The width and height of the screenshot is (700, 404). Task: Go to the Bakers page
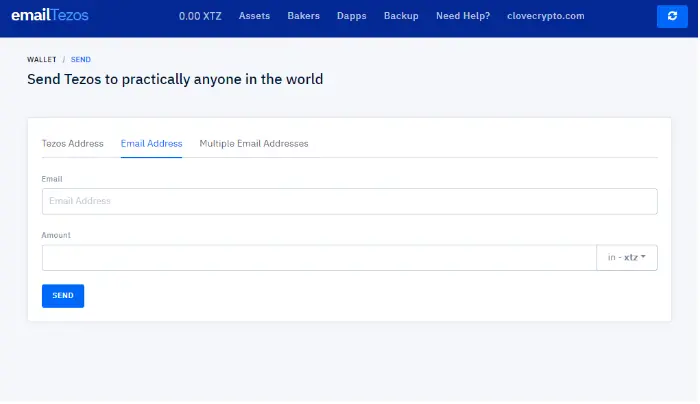pos(304,16)
